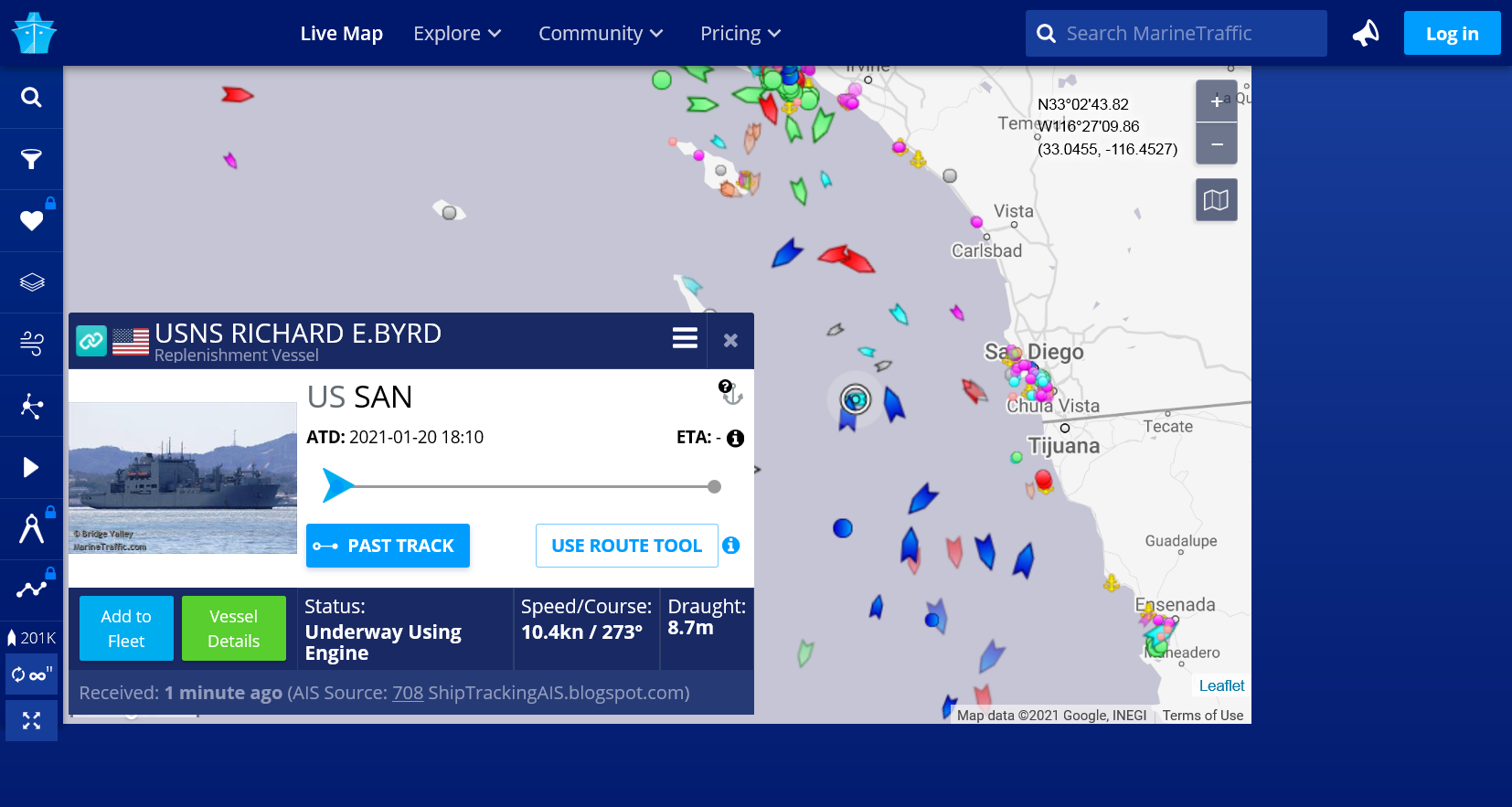Open the density maps node icon

pyautogui.click(x=31, y=406)
